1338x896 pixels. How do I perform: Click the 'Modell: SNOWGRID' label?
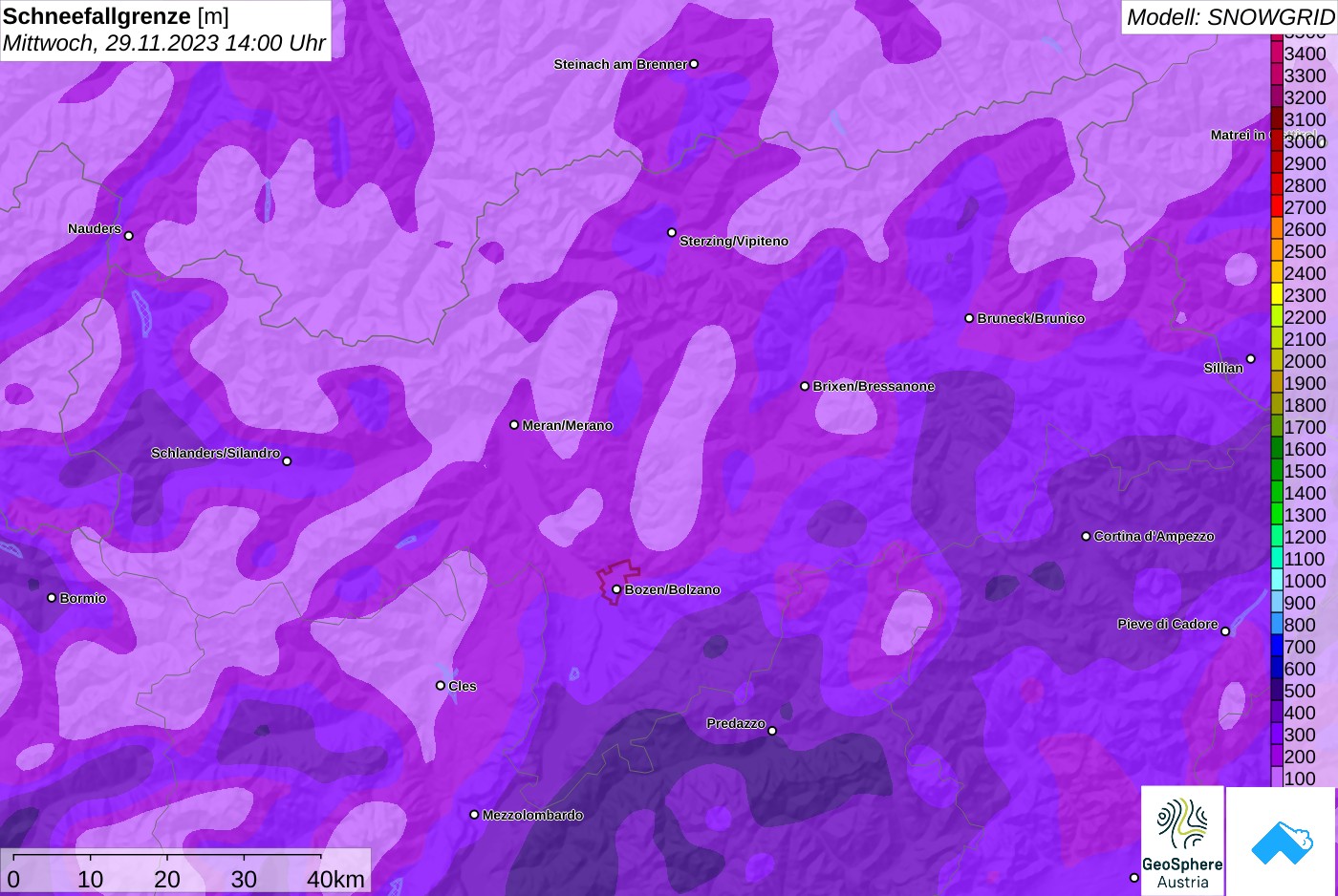click(x=1230, y=16)
